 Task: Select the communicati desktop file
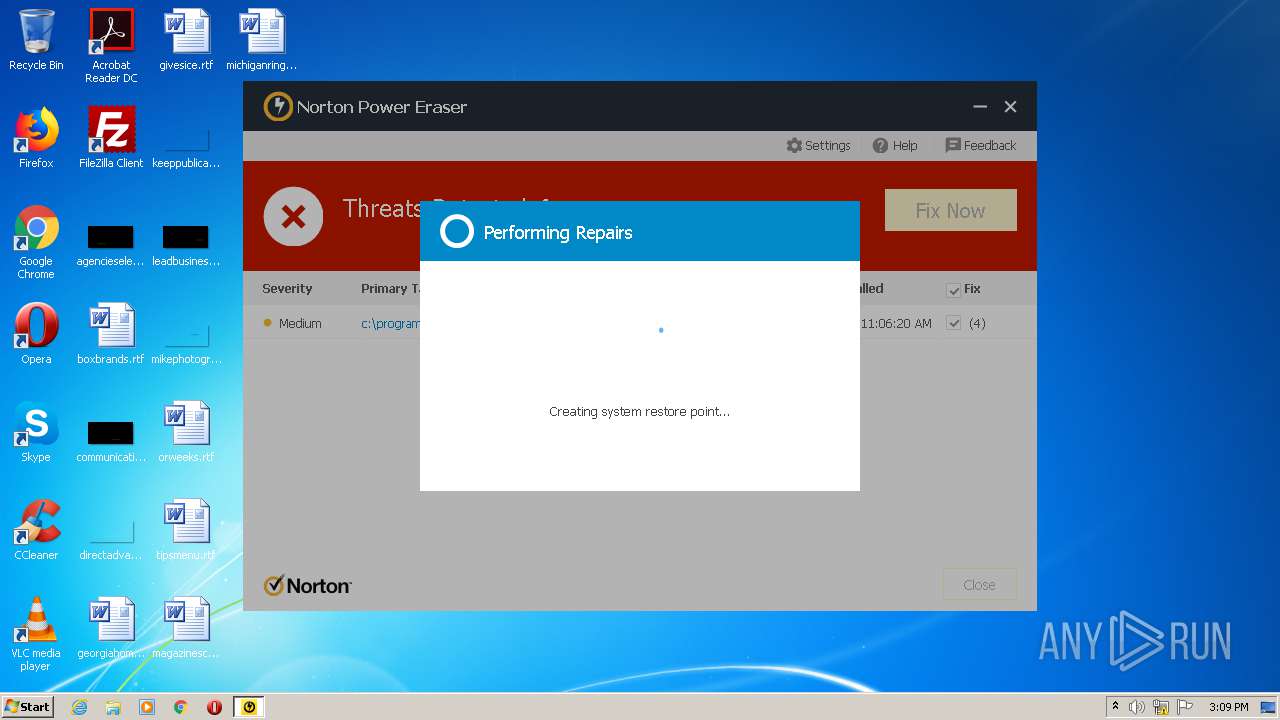click(111, 443)
